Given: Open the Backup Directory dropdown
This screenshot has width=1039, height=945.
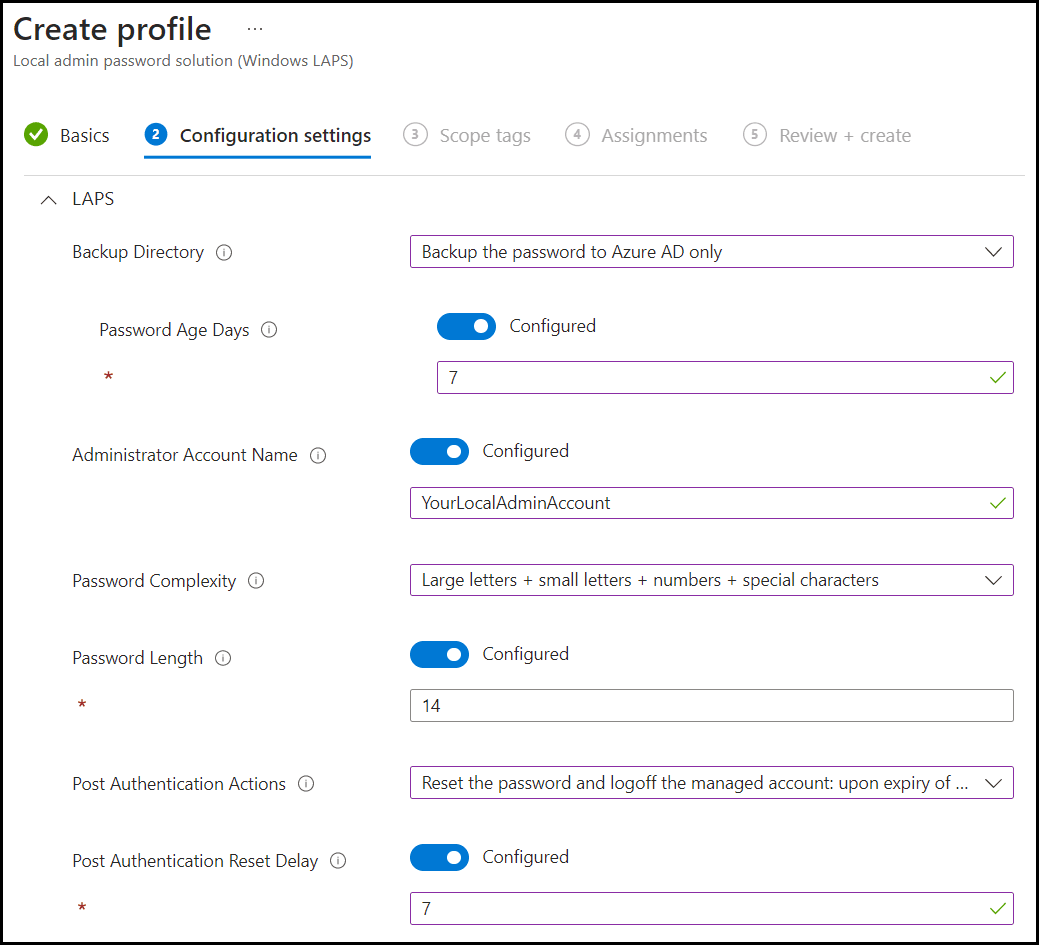Looking at the screenshot, I should point(711,252).
